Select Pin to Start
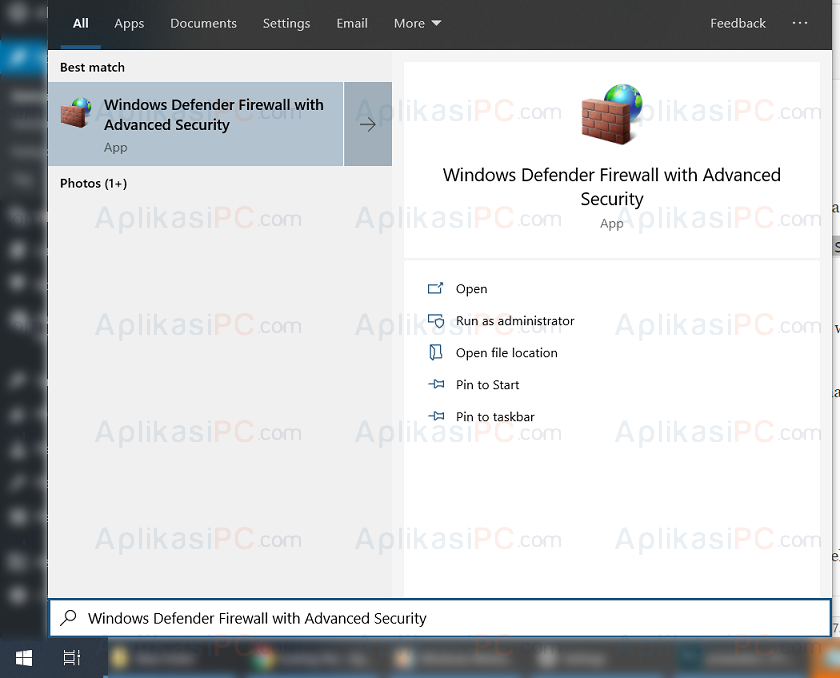840x678 pixels. pos(487,385)
